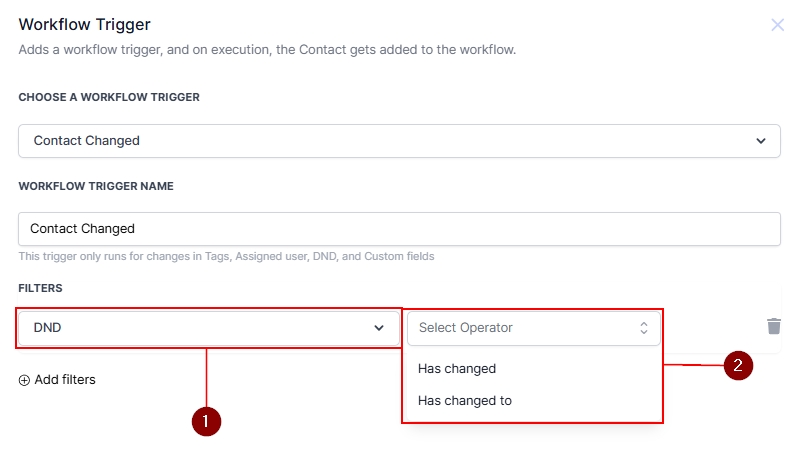Click the red annotation marker numbered 1
Image resolution: width=802 pixels, height=453 pixels.
pos(205,422)
